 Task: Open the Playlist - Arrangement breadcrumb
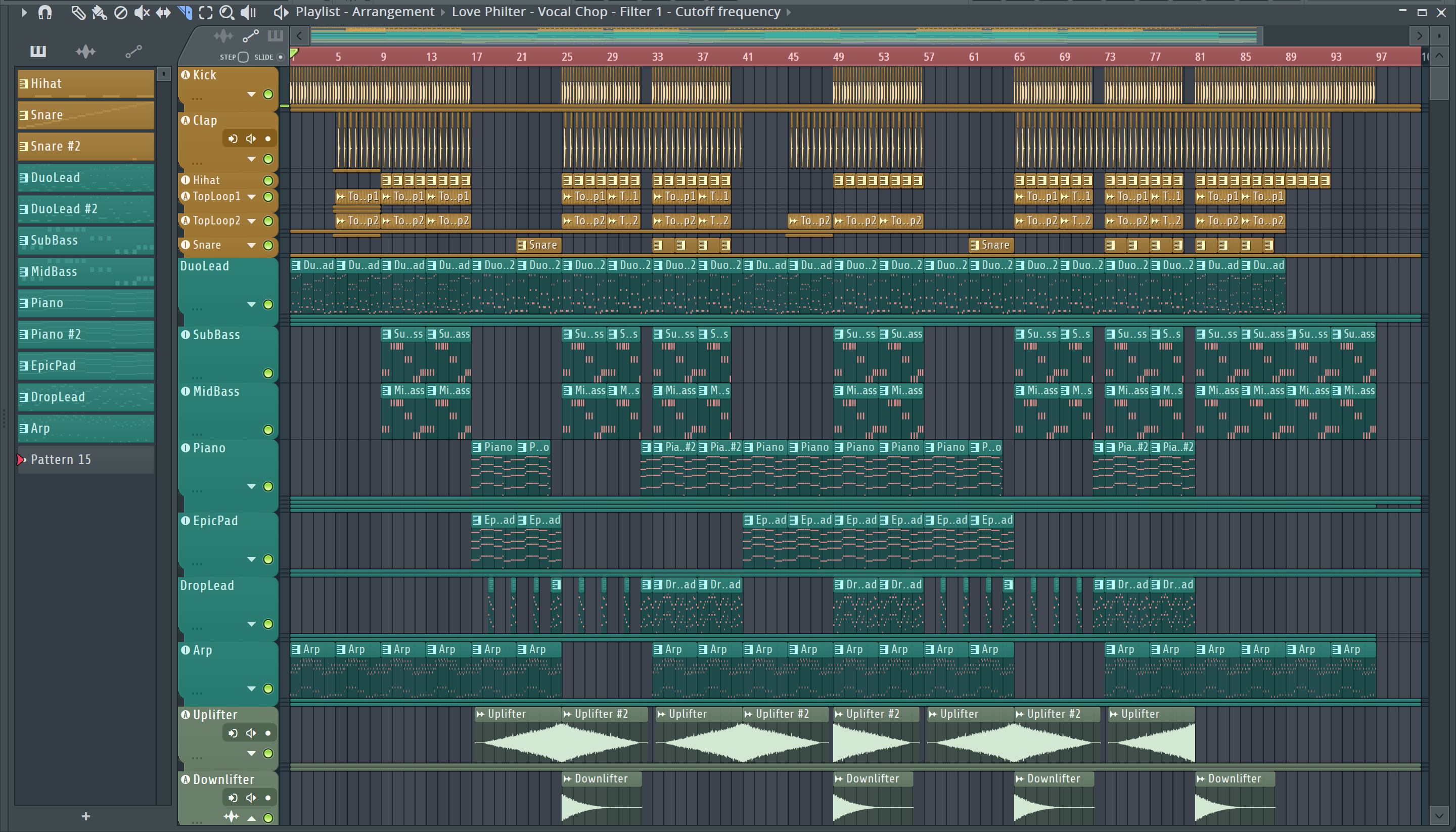pyautogui.click(x=365, y=12)
